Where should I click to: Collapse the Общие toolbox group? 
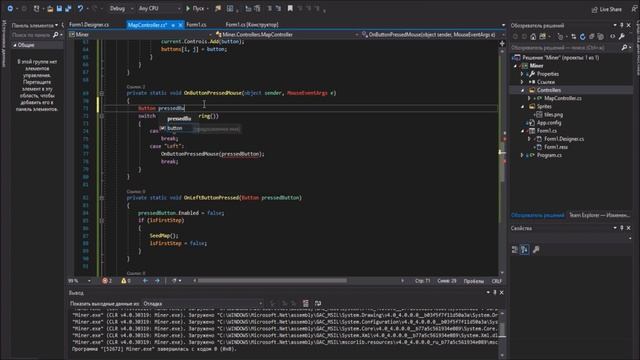[x=15, y=45]
